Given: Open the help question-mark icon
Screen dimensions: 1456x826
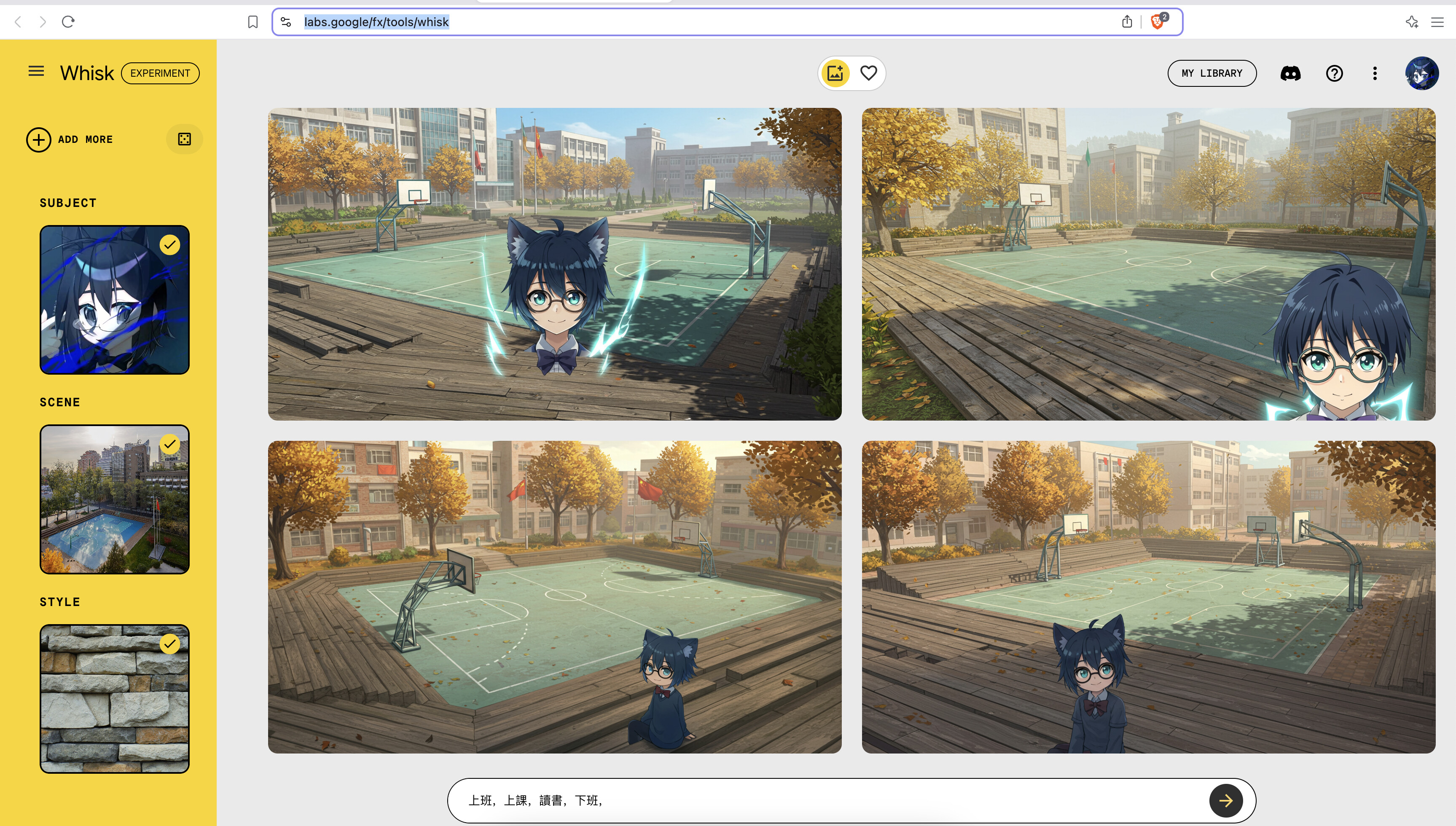Looking at the screenshot, I should click(x=1334, y=73).
